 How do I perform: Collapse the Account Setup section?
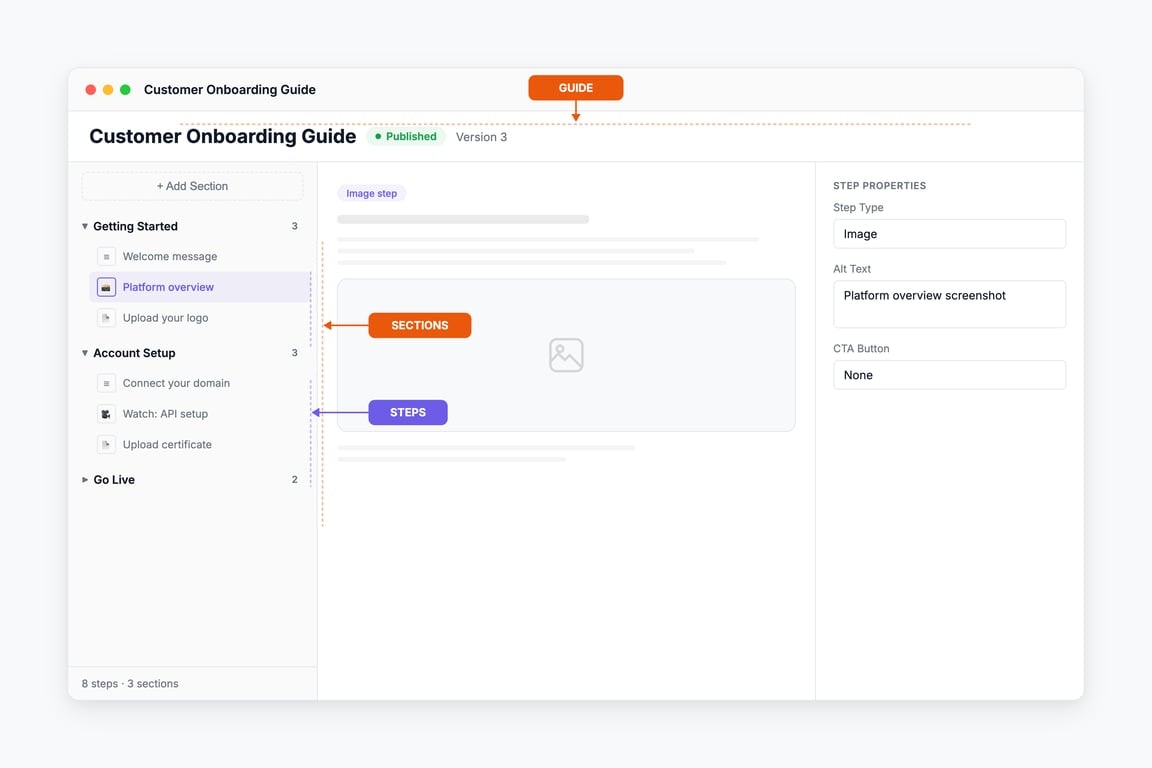coord(84,352)
